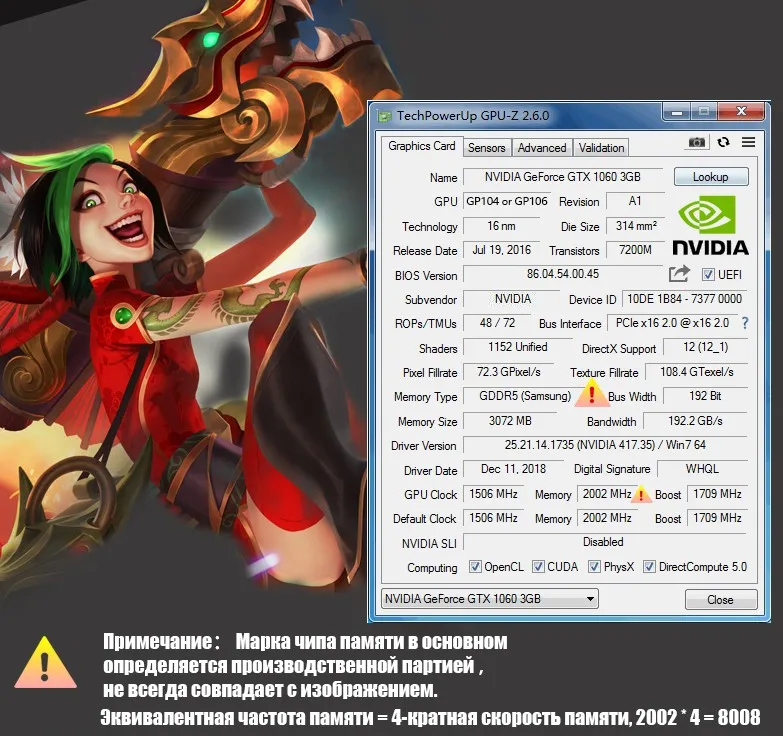This screenshot has width=783, height=736.
Task: Click the Technology value 16 nm
Action: 501,226
